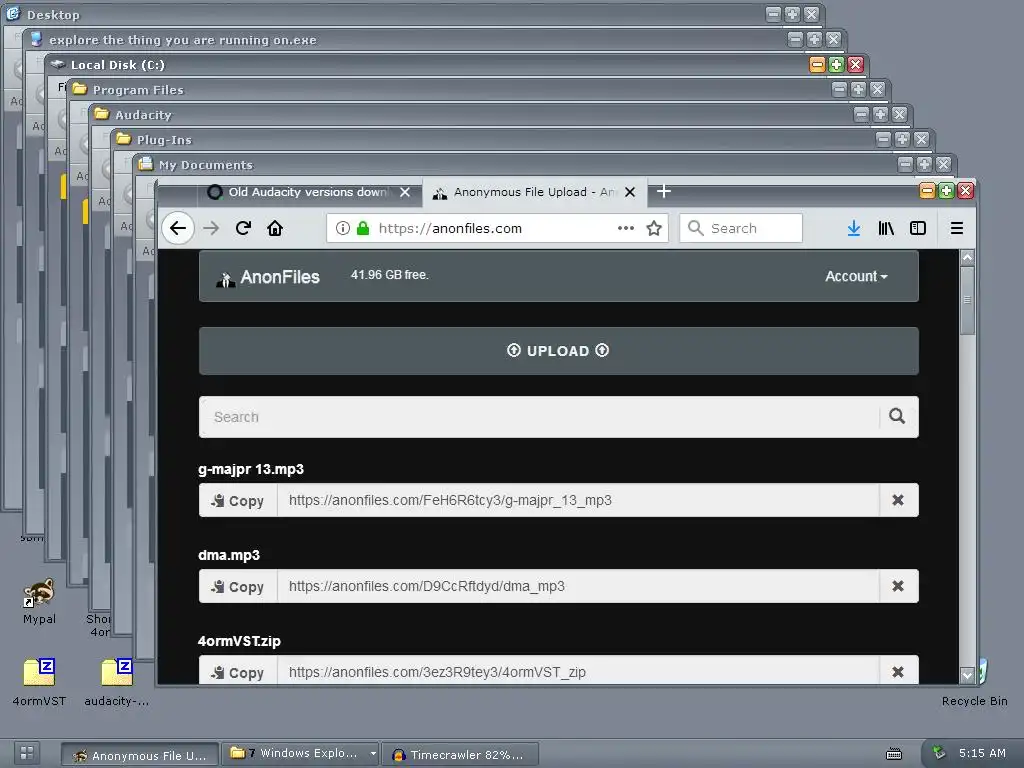Expand the Account dropdown
1024x768 pixels.
coord(856,276)
